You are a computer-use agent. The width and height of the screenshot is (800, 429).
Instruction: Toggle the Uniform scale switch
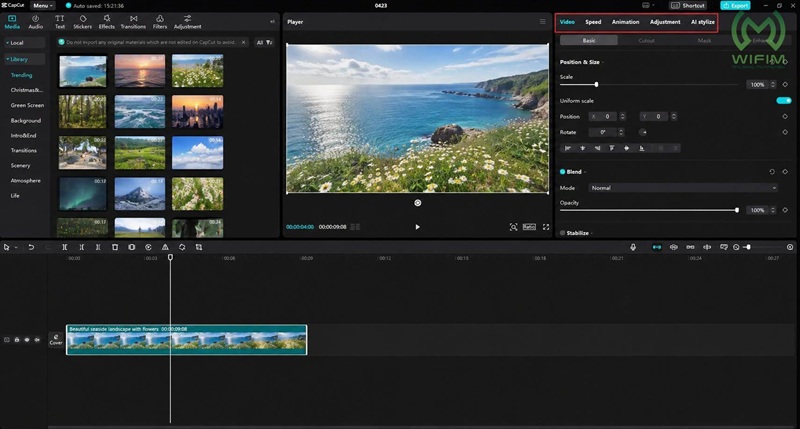(x=784, y=100)
